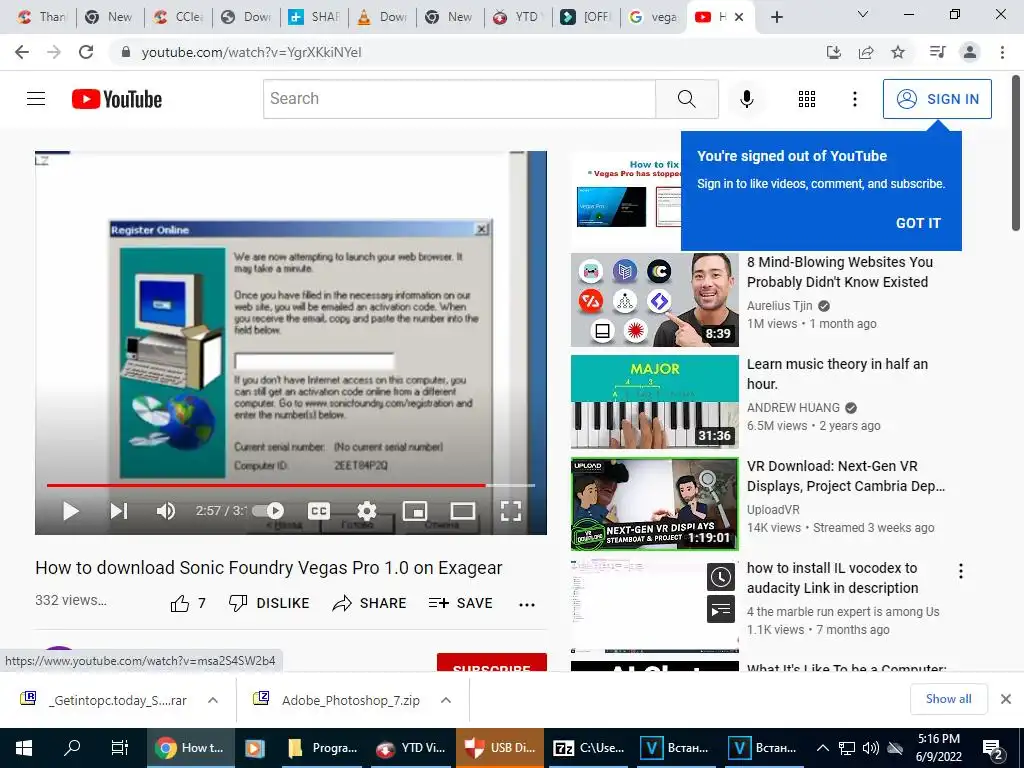
Task: Open more actions under the video
Action: coord(527,605)
